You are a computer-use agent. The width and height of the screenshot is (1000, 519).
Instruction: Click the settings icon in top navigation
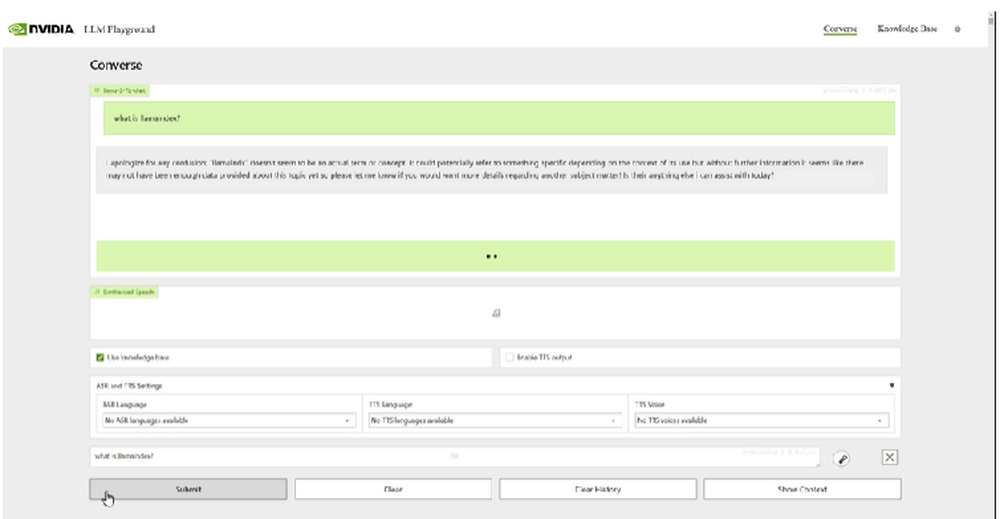(957, 29)
